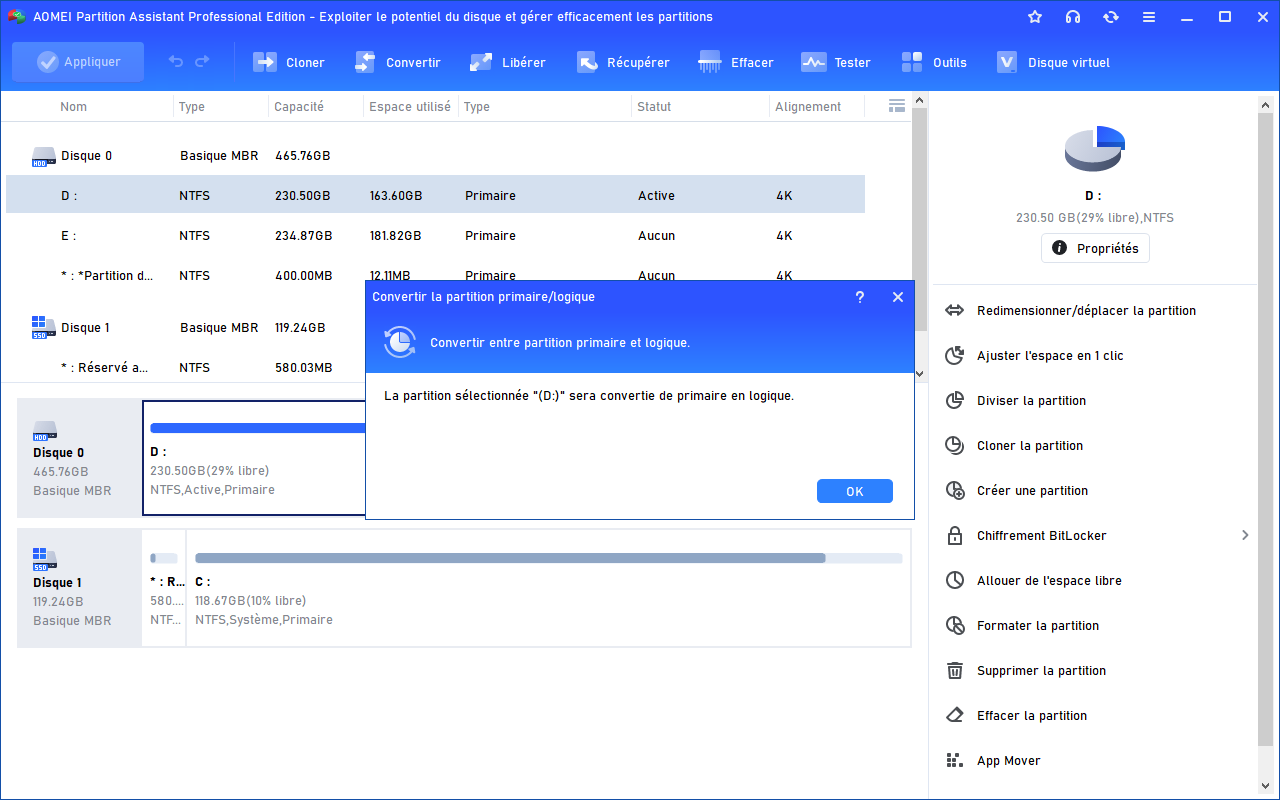1280x800 pixels.
Task: Click the Capacité column header
Action: pyautogui.click(x=299, y=107)
